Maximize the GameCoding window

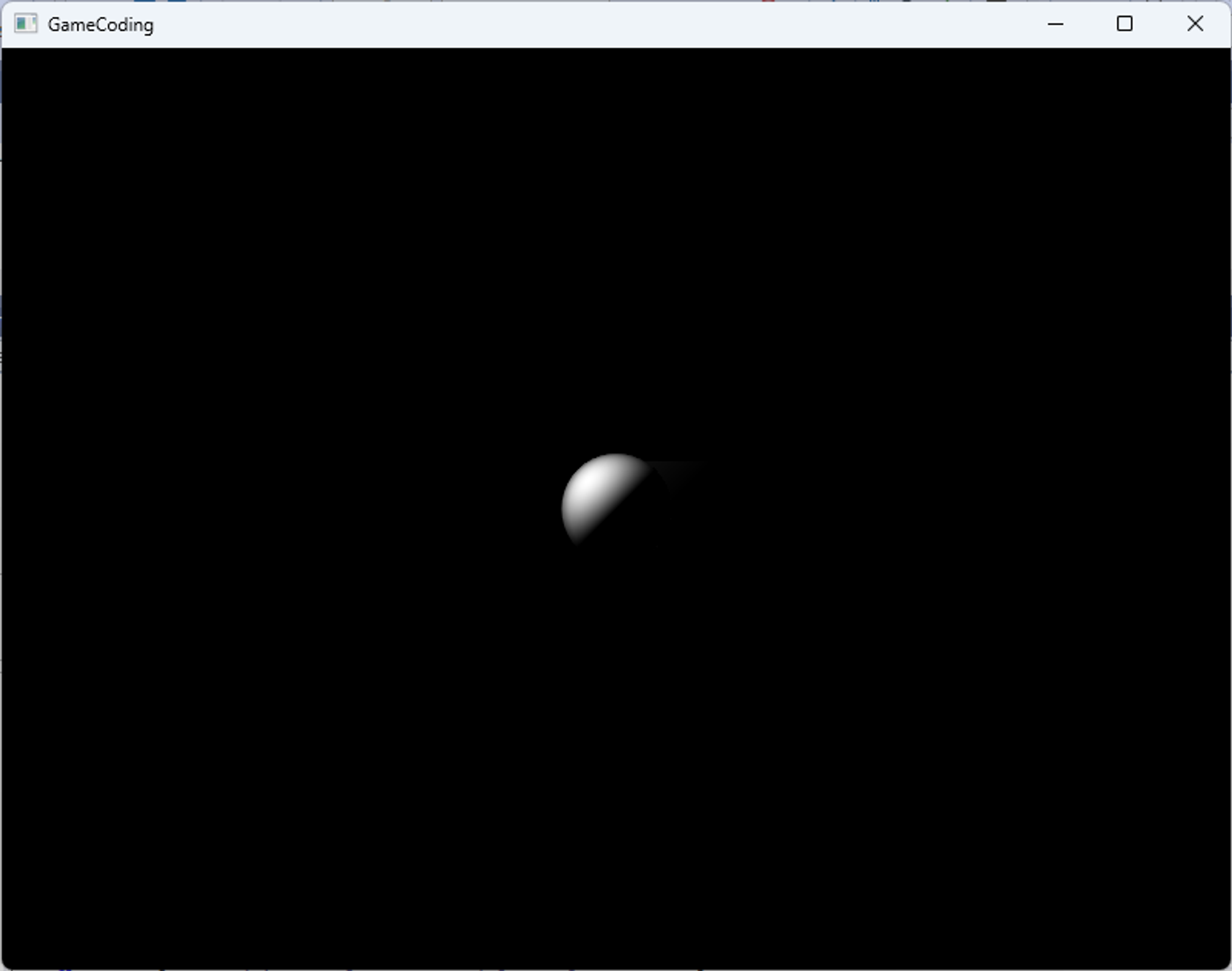1124,24
